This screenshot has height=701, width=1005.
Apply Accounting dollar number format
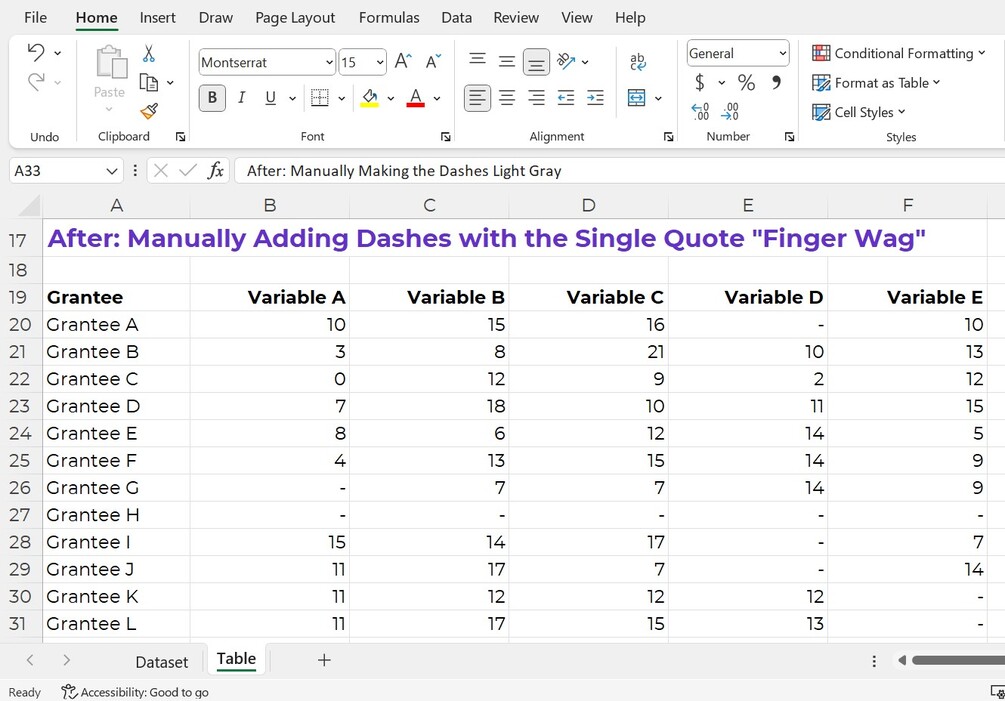[700, 82]
